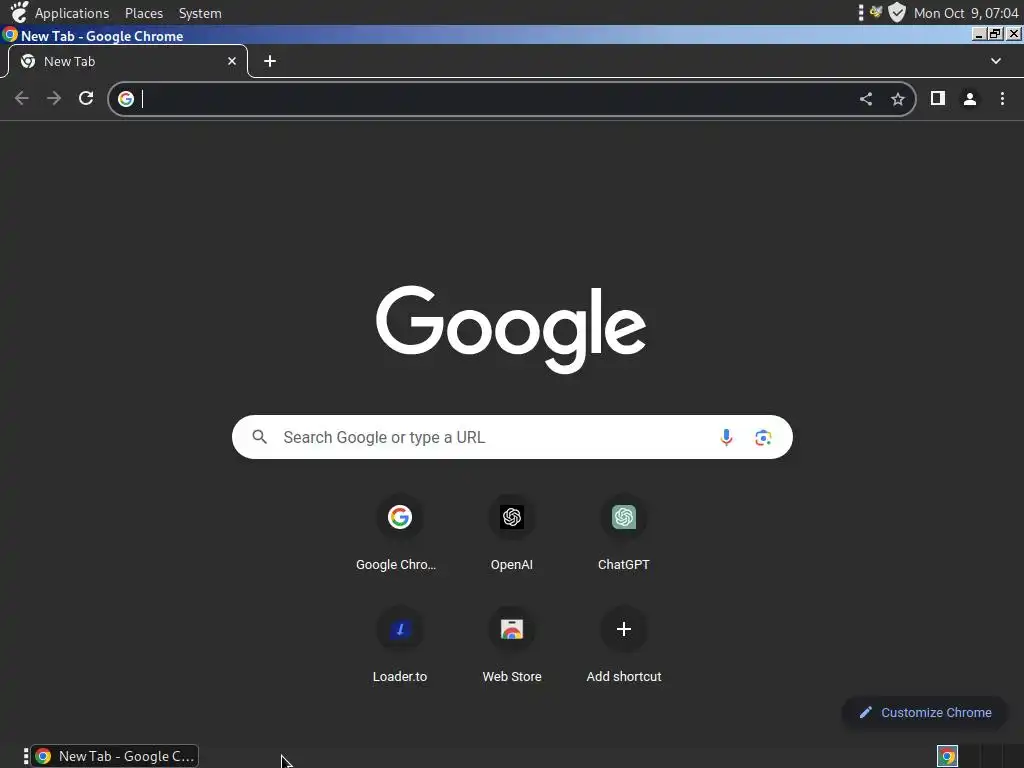
Task: Open the profile avatar menu
Action: point(970,99)
